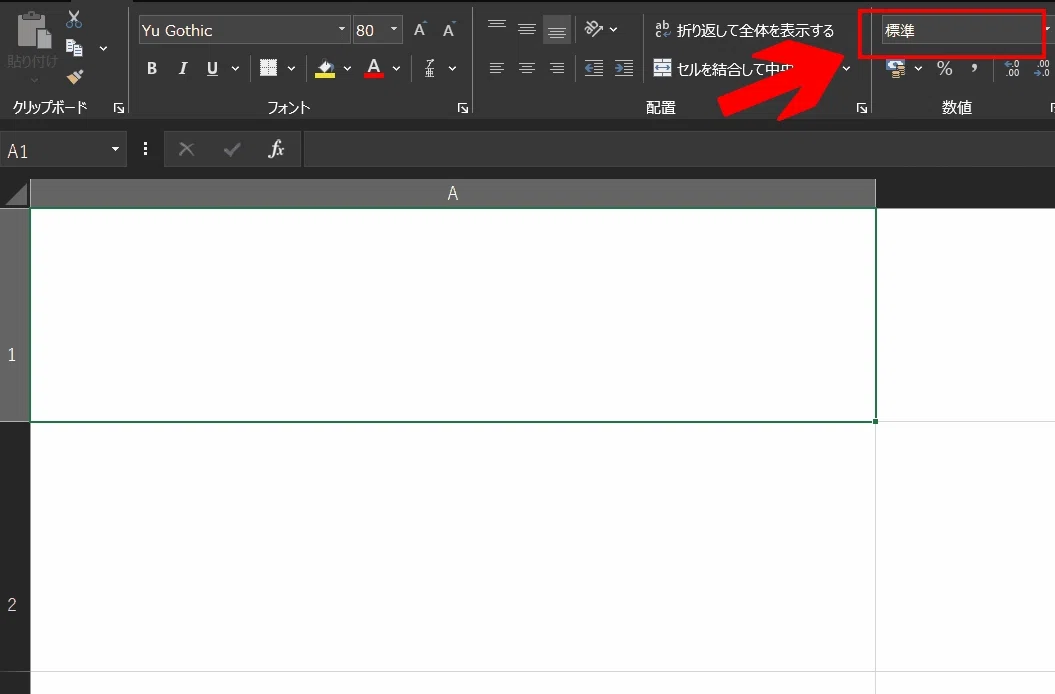Open the alignment 配置 group dialog launcher
Viewport: 1055px width, 694px height.
click(x=862, y=108)
